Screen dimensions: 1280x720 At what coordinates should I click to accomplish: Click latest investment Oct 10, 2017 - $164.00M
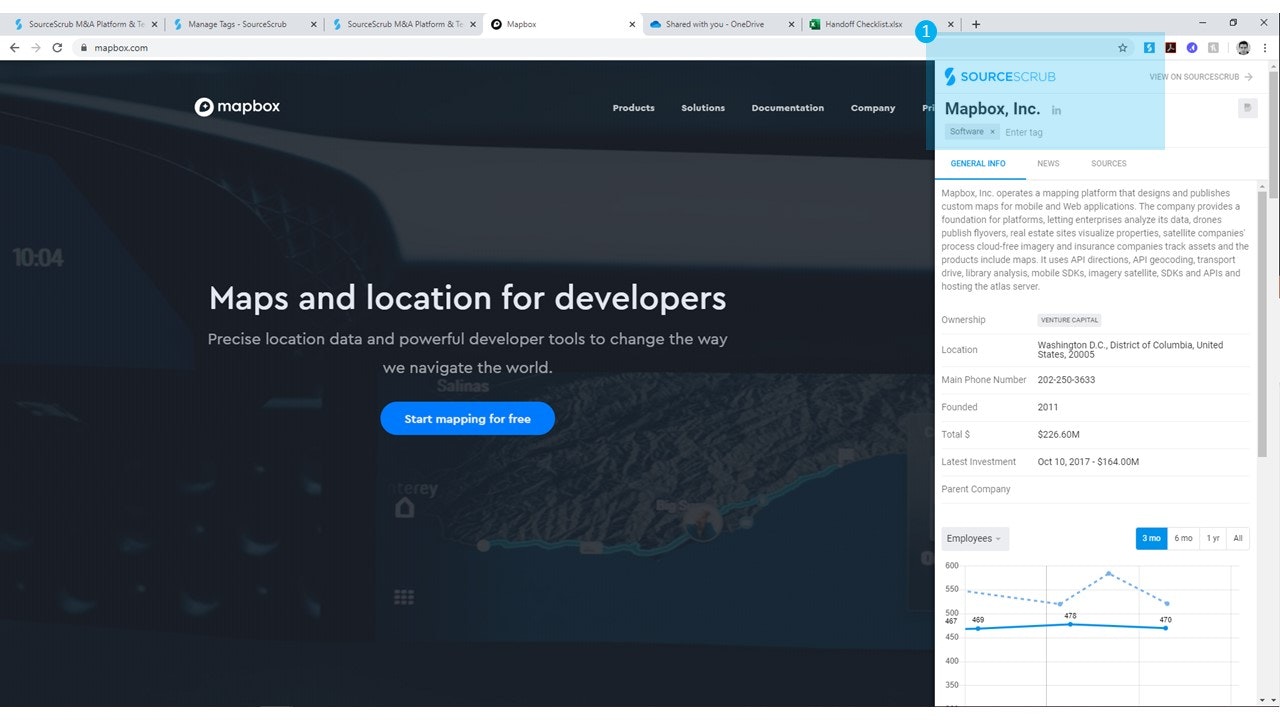click(x=1088, y=462)
